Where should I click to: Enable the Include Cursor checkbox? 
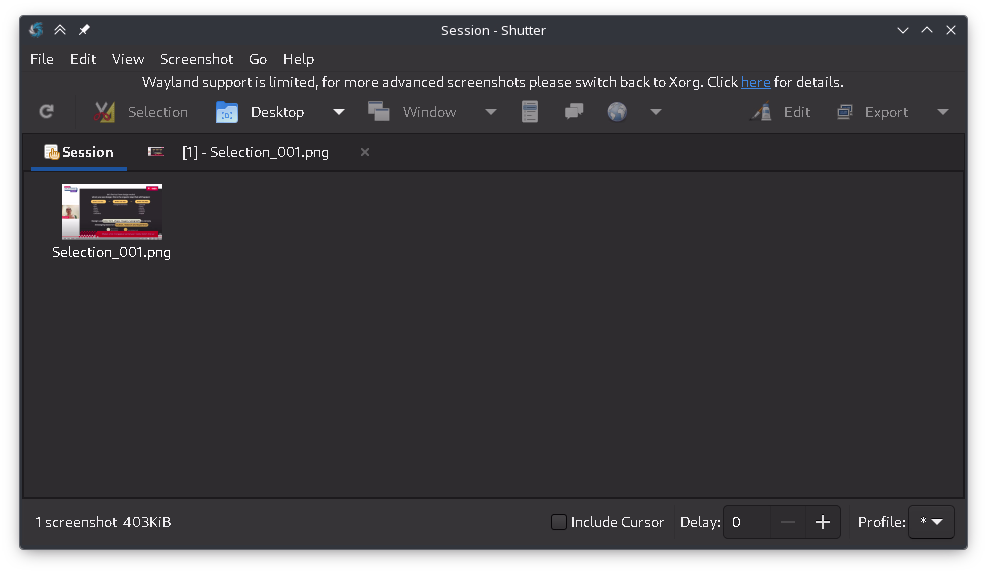click(559, 522)
